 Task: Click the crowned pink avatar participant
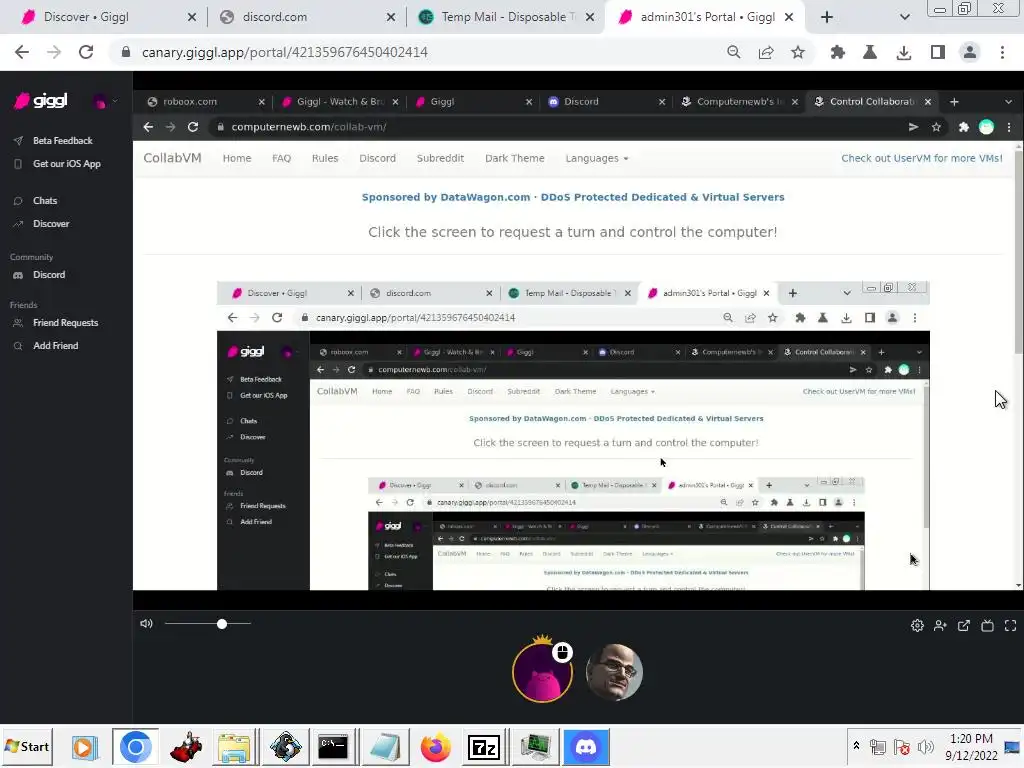click(x=542, y=672)
